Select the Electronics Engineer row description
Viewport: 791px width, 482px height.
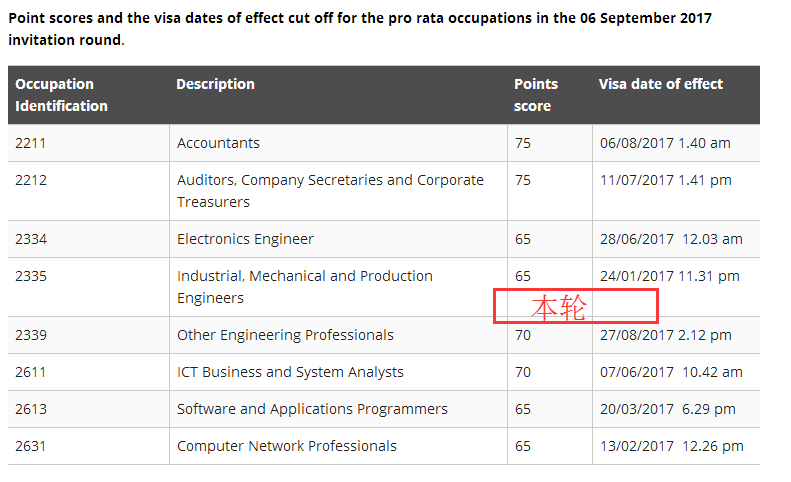[x=245, y=239]
